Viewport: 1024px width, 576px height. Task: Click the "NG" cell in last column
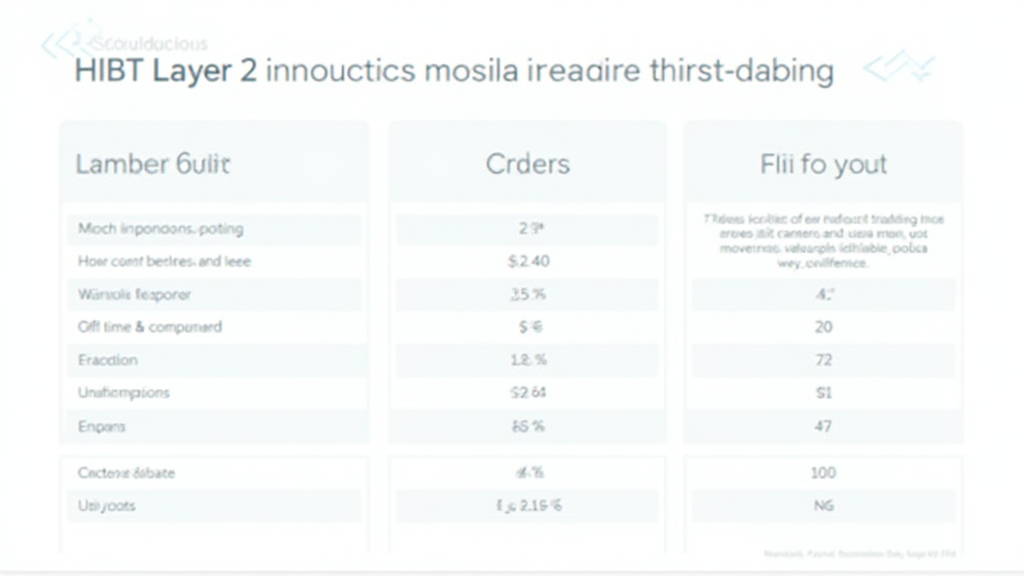(822, 505)
